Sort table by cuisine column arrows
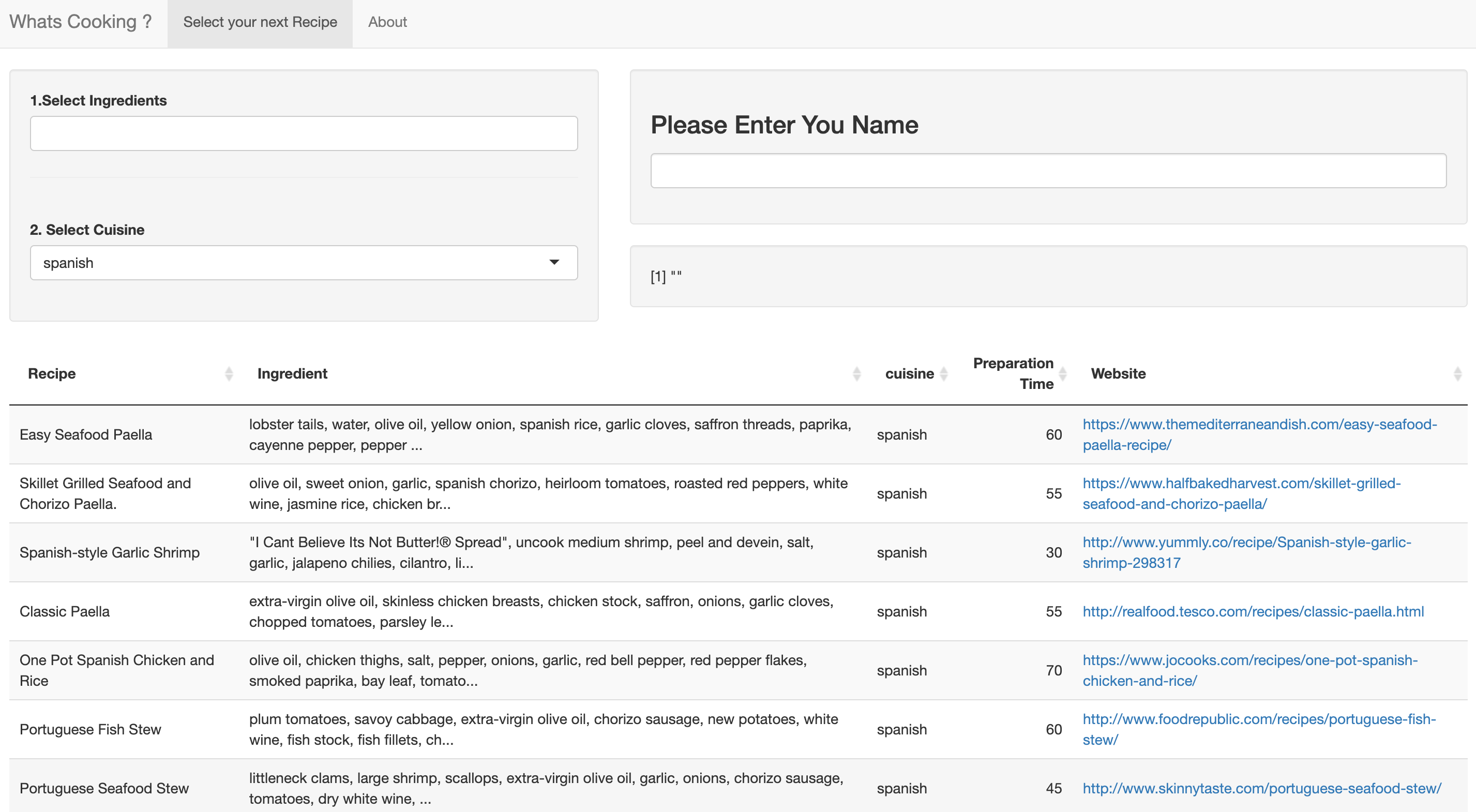This screenshot has width=1476, height=812. click(944, 373)
